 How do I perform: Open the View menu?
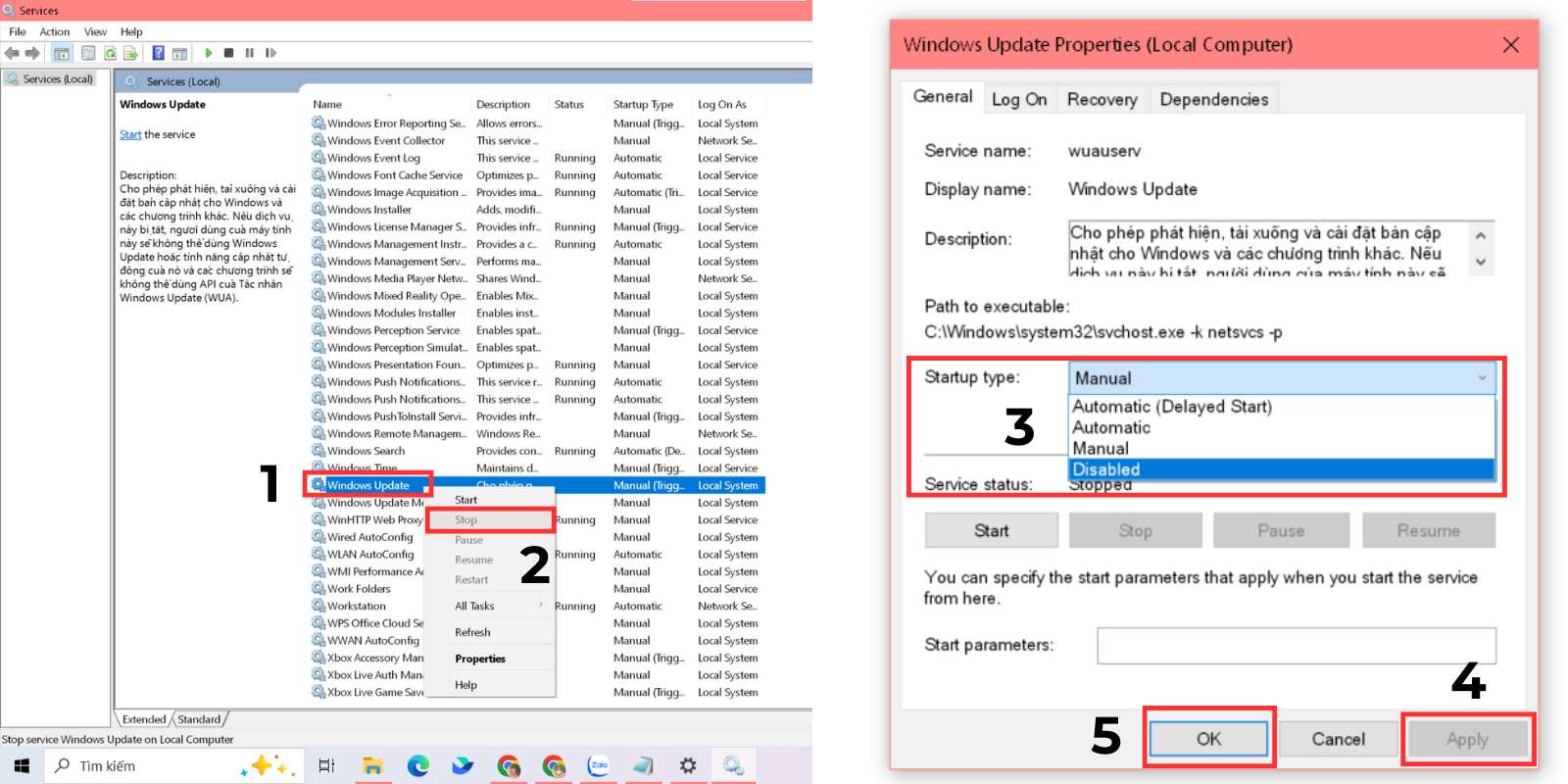[x=95, y=31]
